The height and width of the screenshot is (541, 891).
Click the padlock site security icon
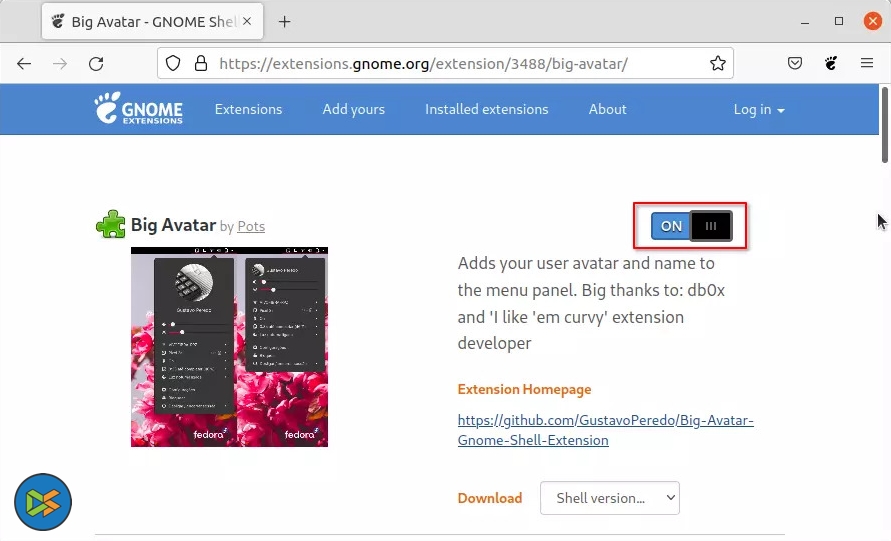(201, 63)
